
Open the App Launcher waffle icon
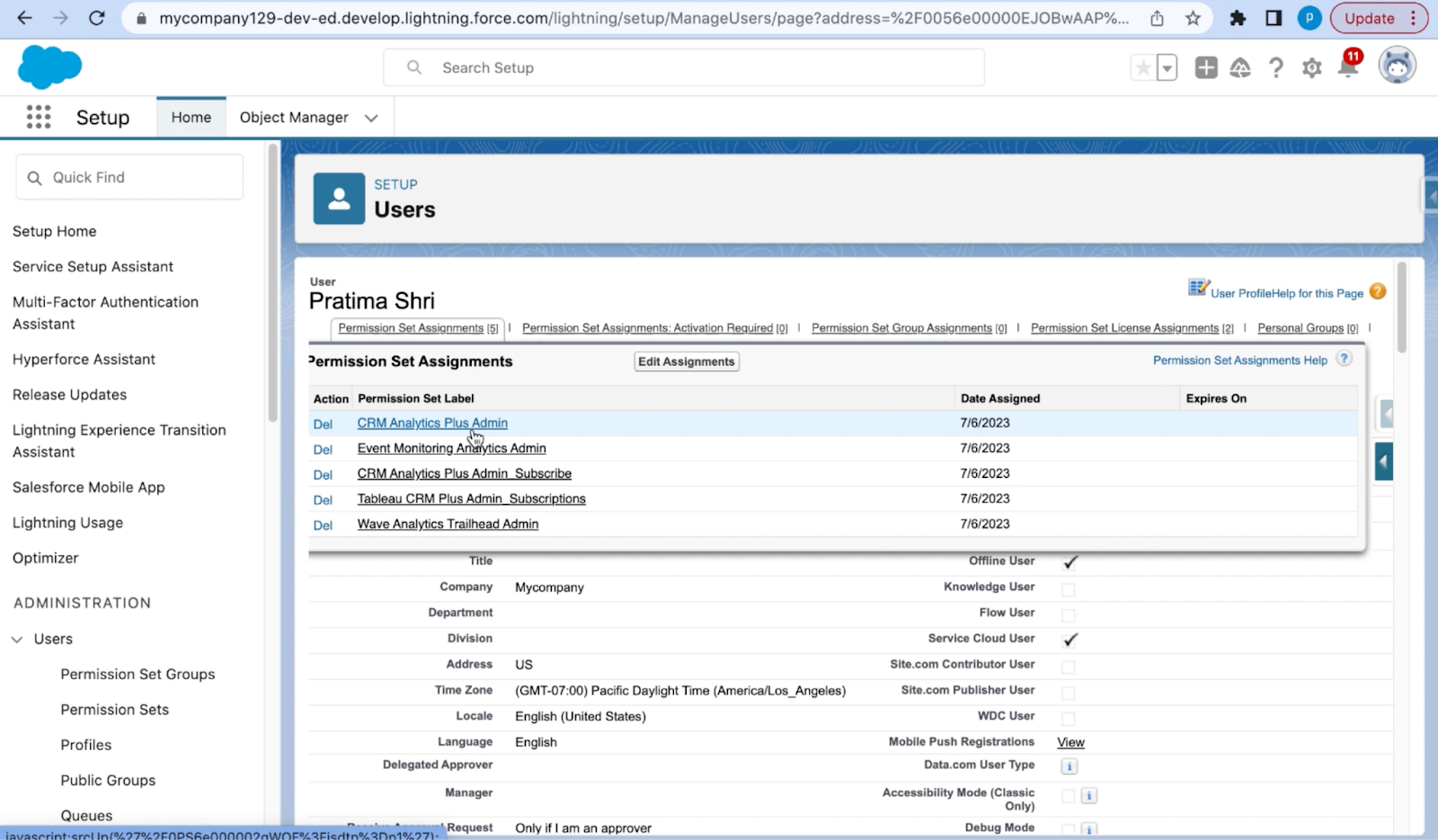[38, 117]
